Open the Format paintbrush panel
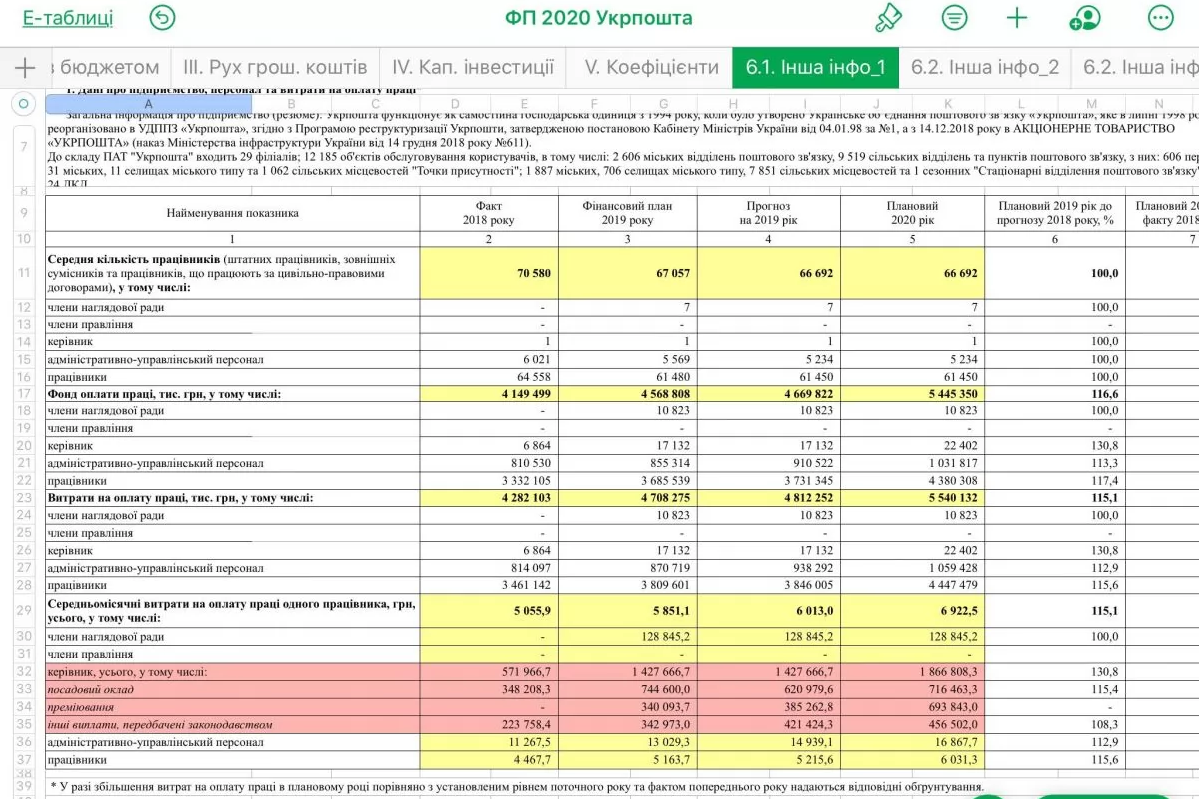 pos(888,18)
